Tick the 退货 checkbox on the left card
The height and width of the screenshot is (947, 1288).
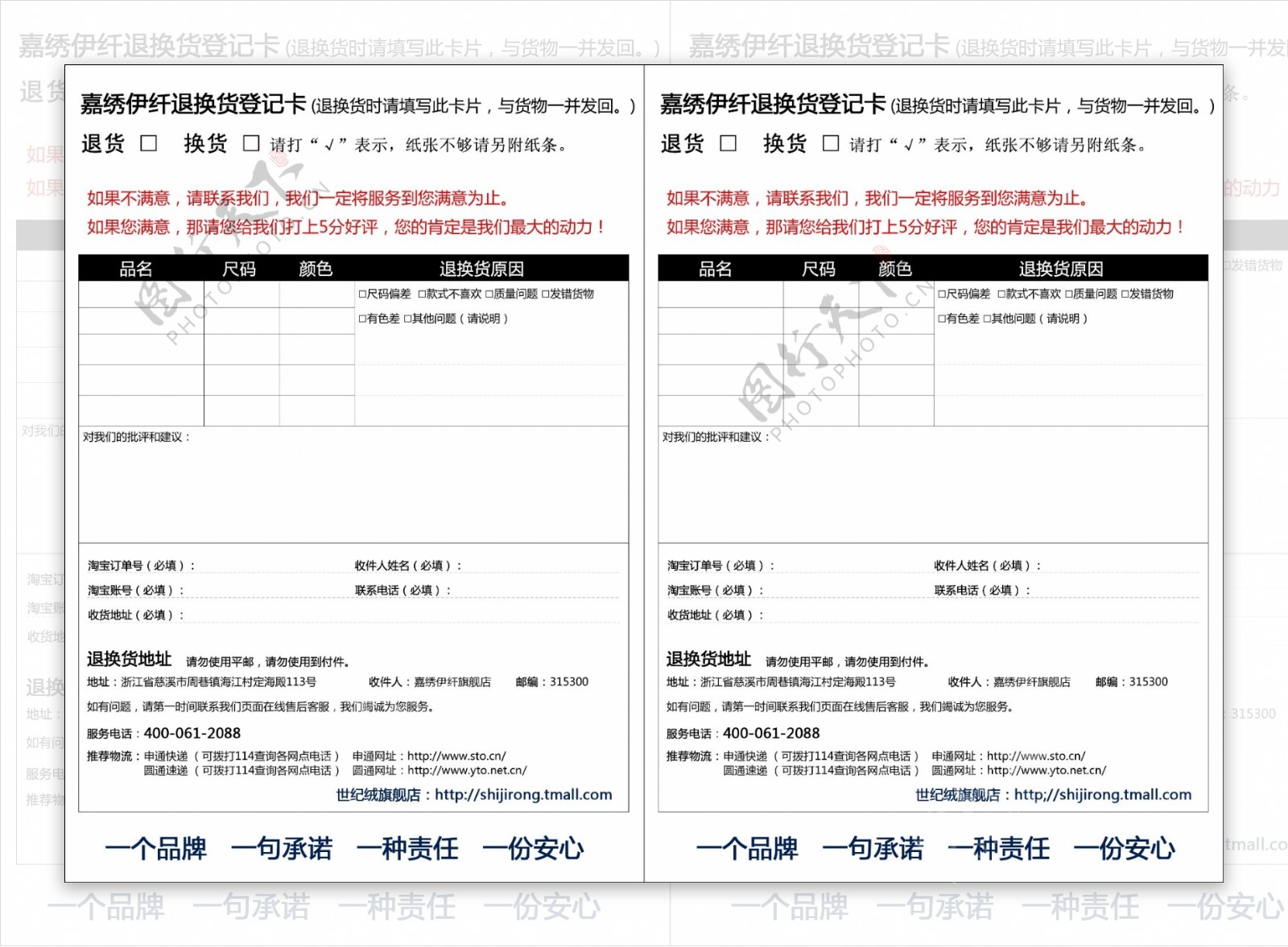[x=149, y=143]
